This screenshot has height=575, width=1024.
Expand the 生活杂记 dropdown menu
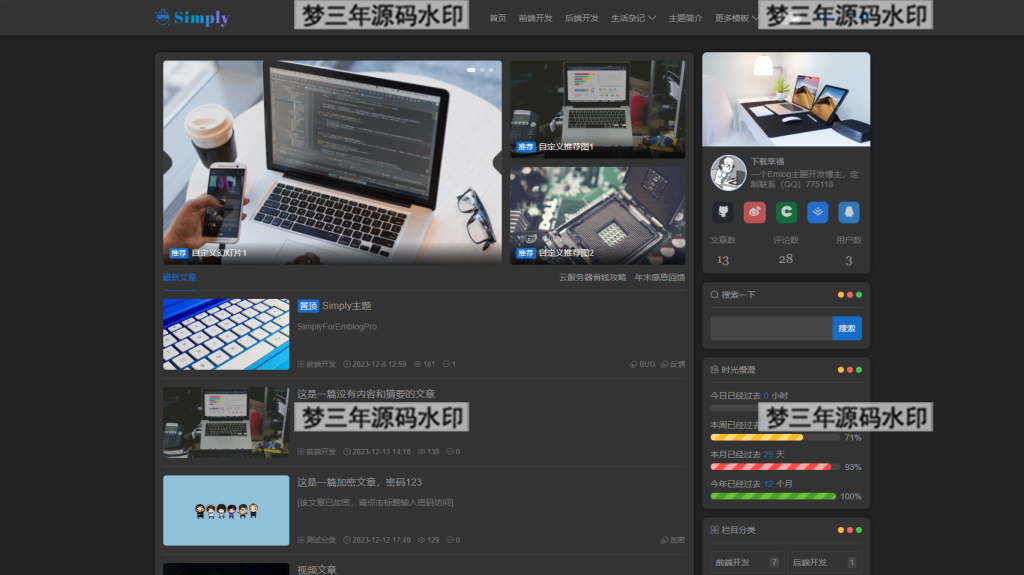click(633, 18)
